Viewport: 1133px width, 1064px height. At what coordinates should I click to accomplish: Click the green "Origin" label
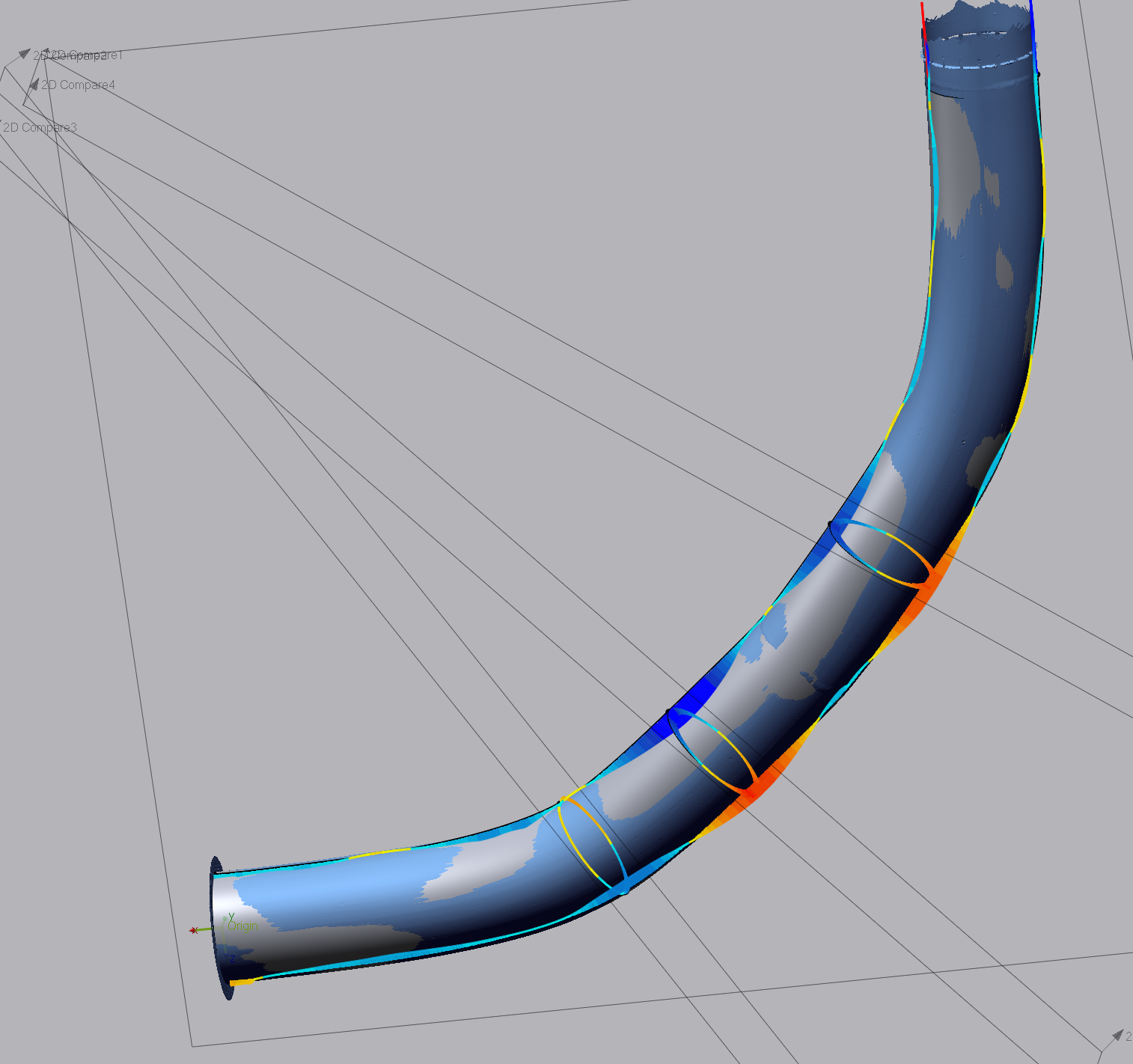point(242,926)
